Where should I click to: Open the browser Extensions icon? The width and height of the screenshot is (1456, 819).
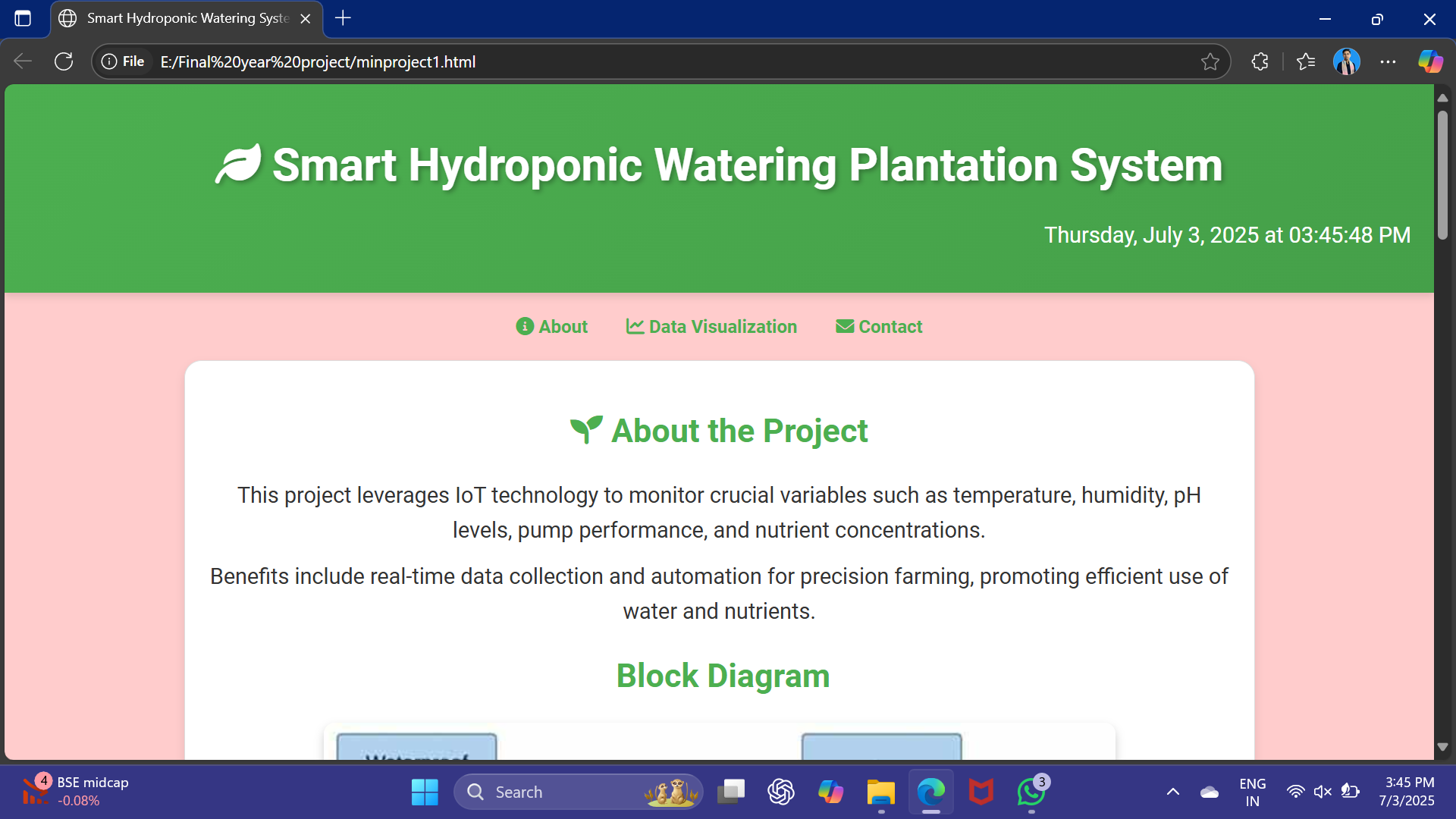[1260, 61]
